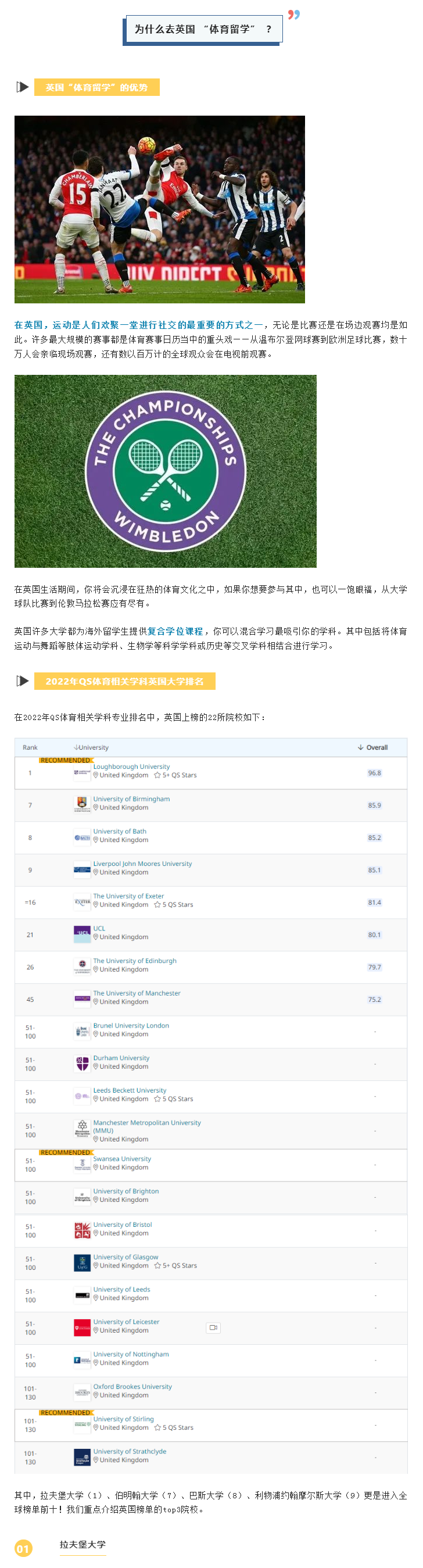The width and height of the screenshot is (423, 1568).
Task: Open the UCL university link
Action: [99, 928]
